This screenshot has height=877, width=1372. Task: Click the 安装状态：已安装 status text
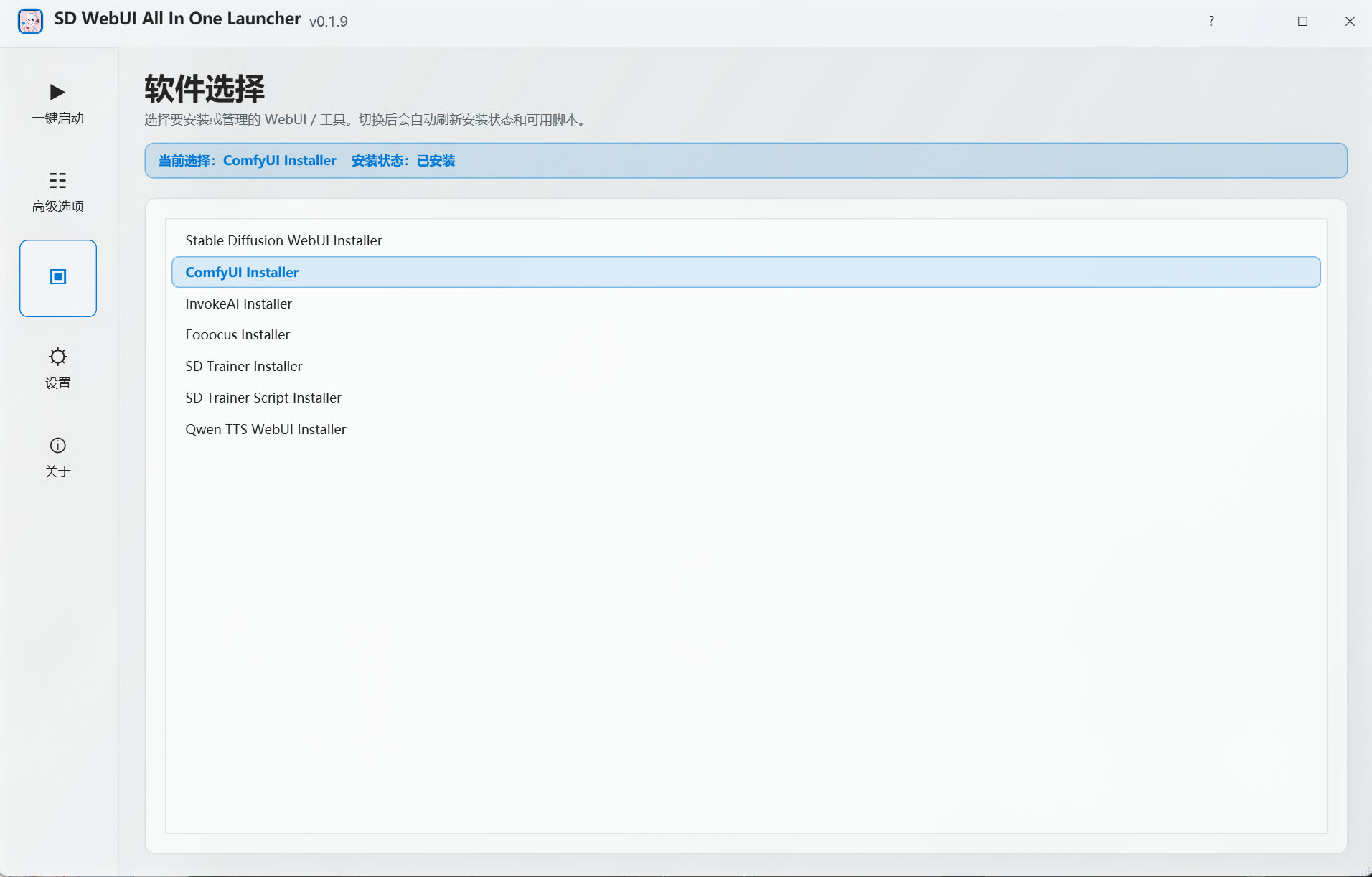click(403, 161)
